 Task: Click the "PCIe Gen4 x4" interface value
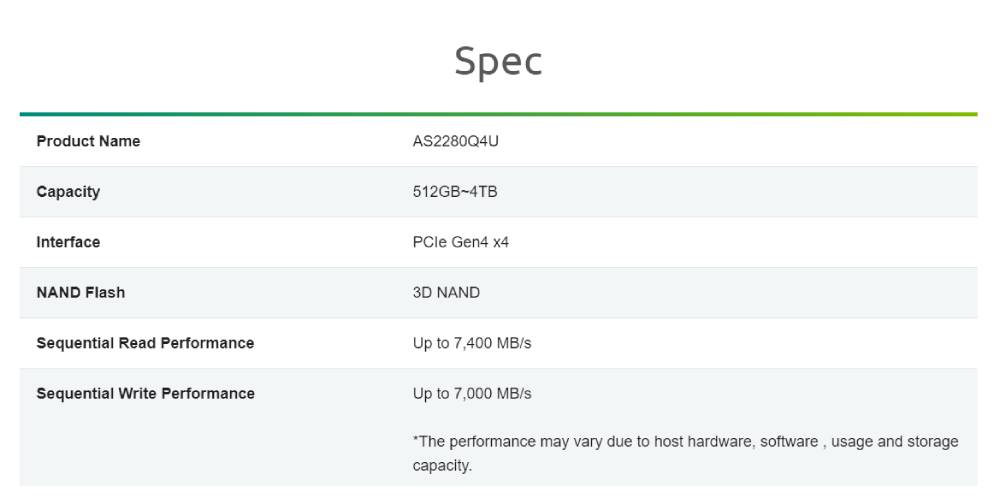[x=460, y=242]
